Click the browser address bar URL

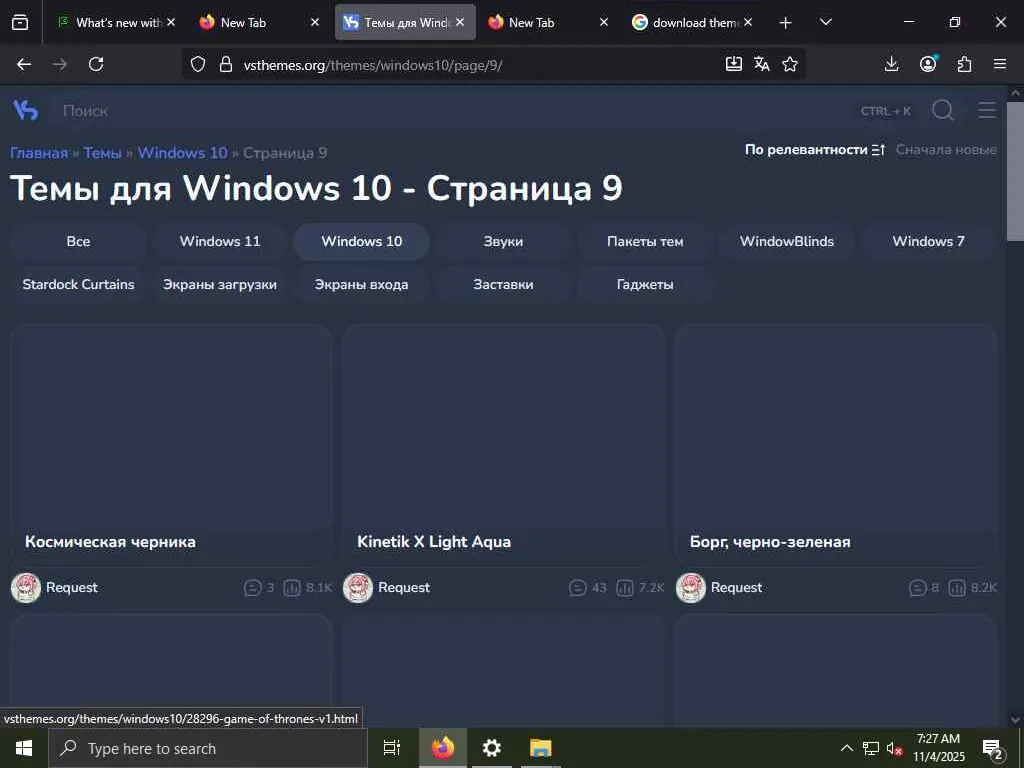click(x=372, y=65)
